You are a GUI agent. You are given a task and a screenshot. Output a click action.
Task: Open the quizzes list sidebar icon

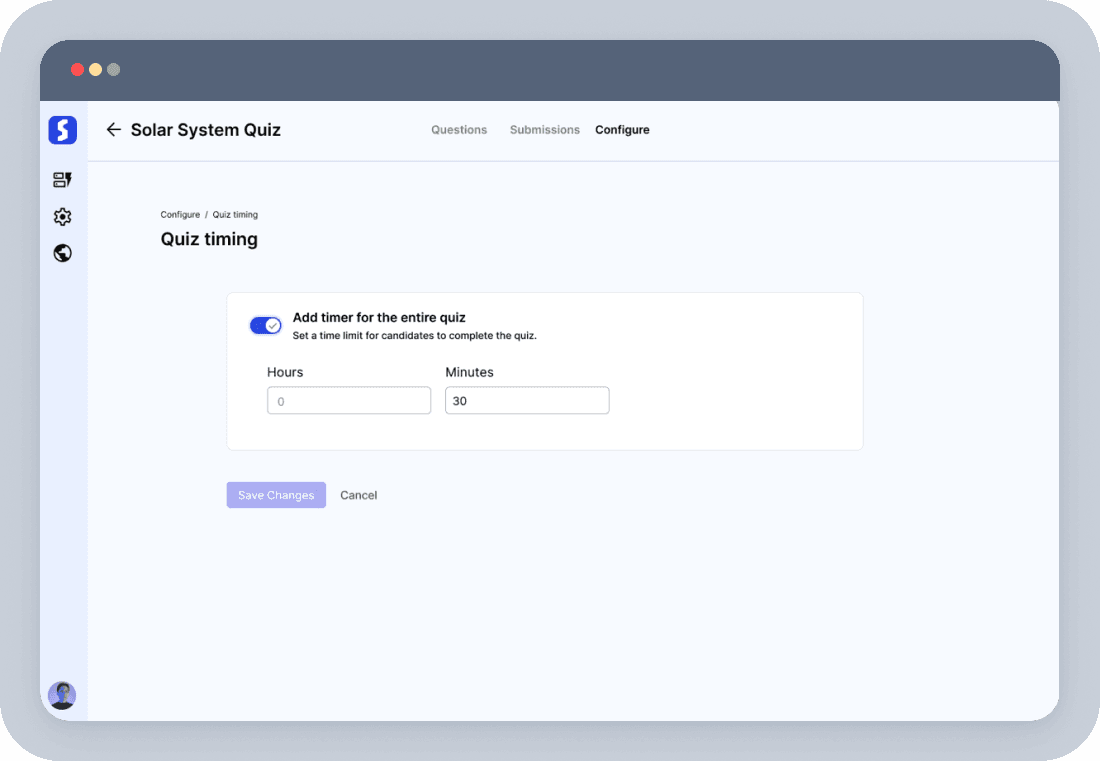(x=62, y=180)
